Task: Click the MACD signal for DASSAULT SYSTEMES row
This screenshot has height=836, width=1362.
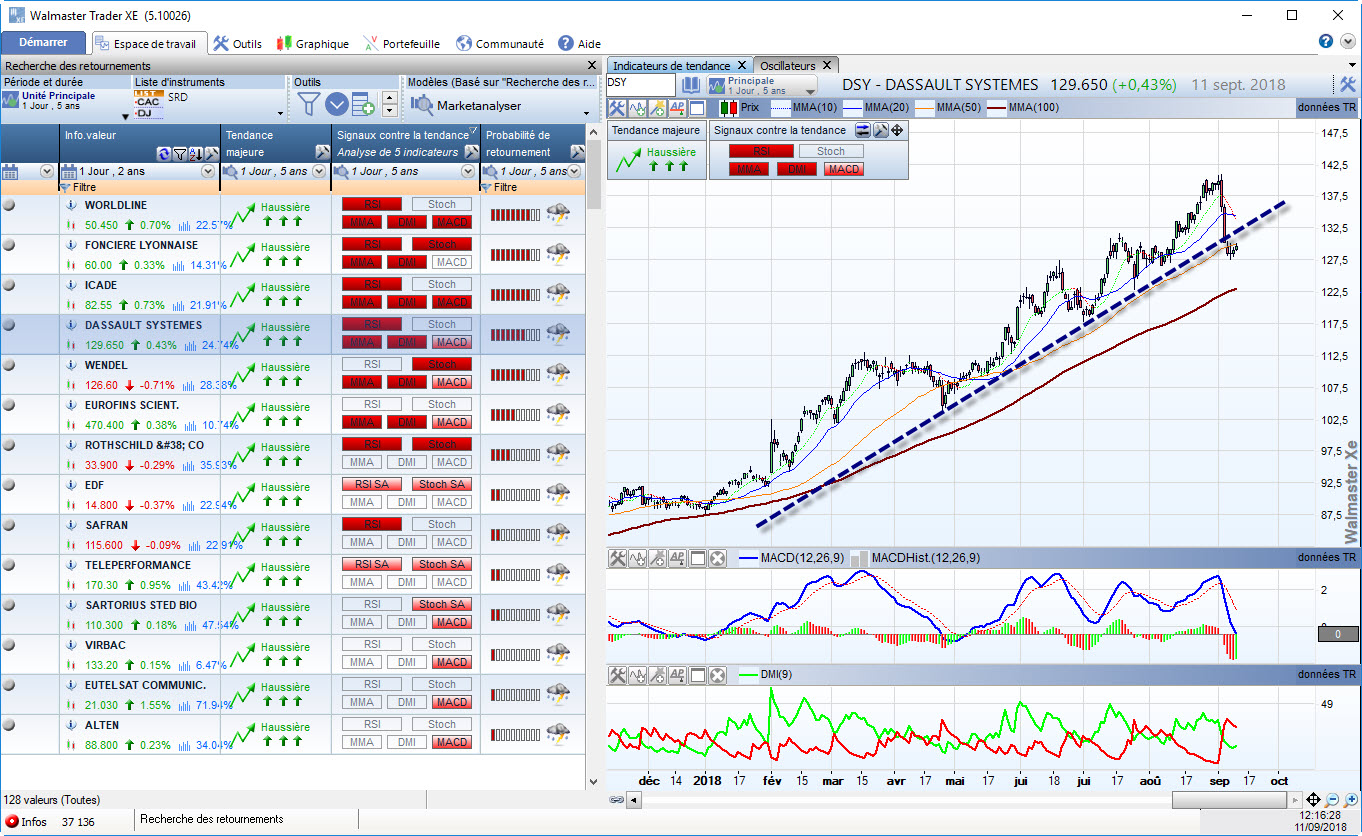Action: coord(452,342)
